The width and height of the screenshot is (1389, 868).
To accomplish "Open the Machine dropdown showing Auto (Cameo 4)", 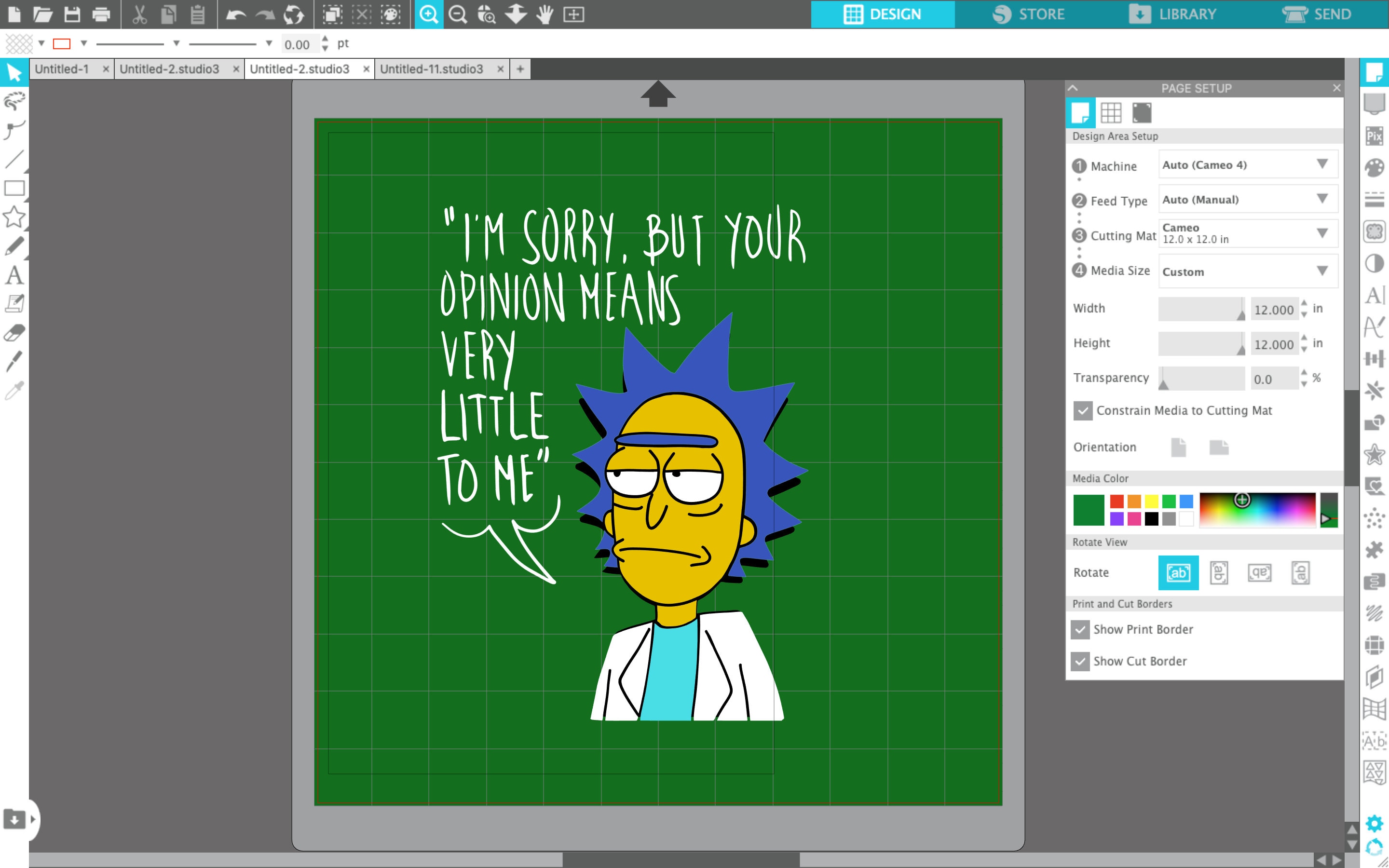I will [x=1247, y=165].
